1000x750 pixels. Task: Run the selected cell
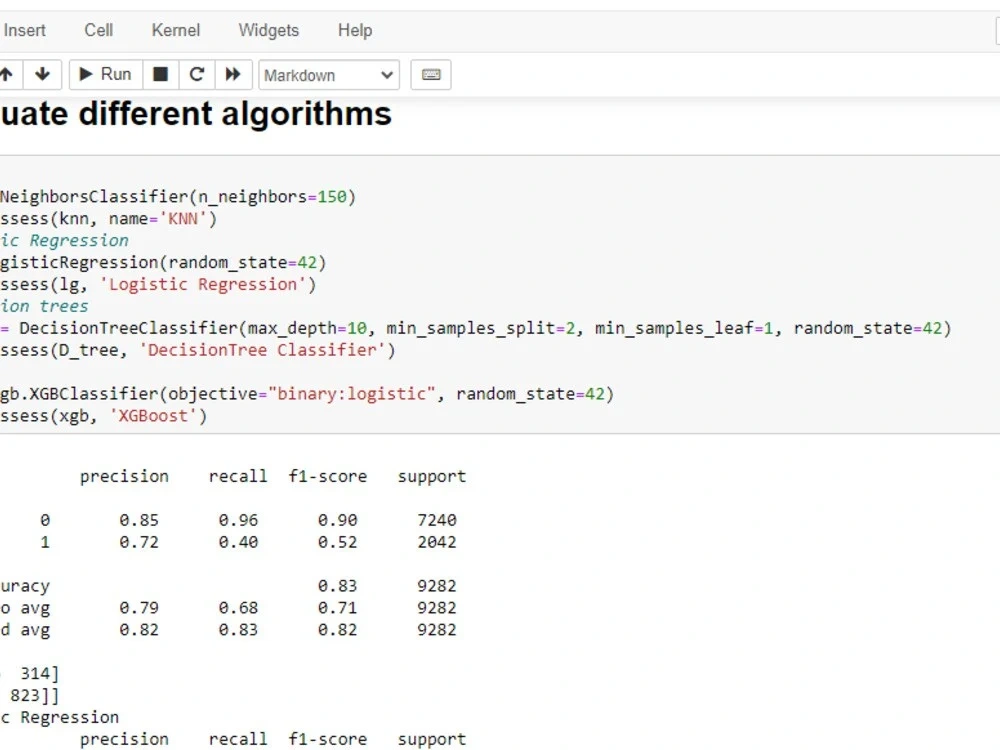(105, 75)
